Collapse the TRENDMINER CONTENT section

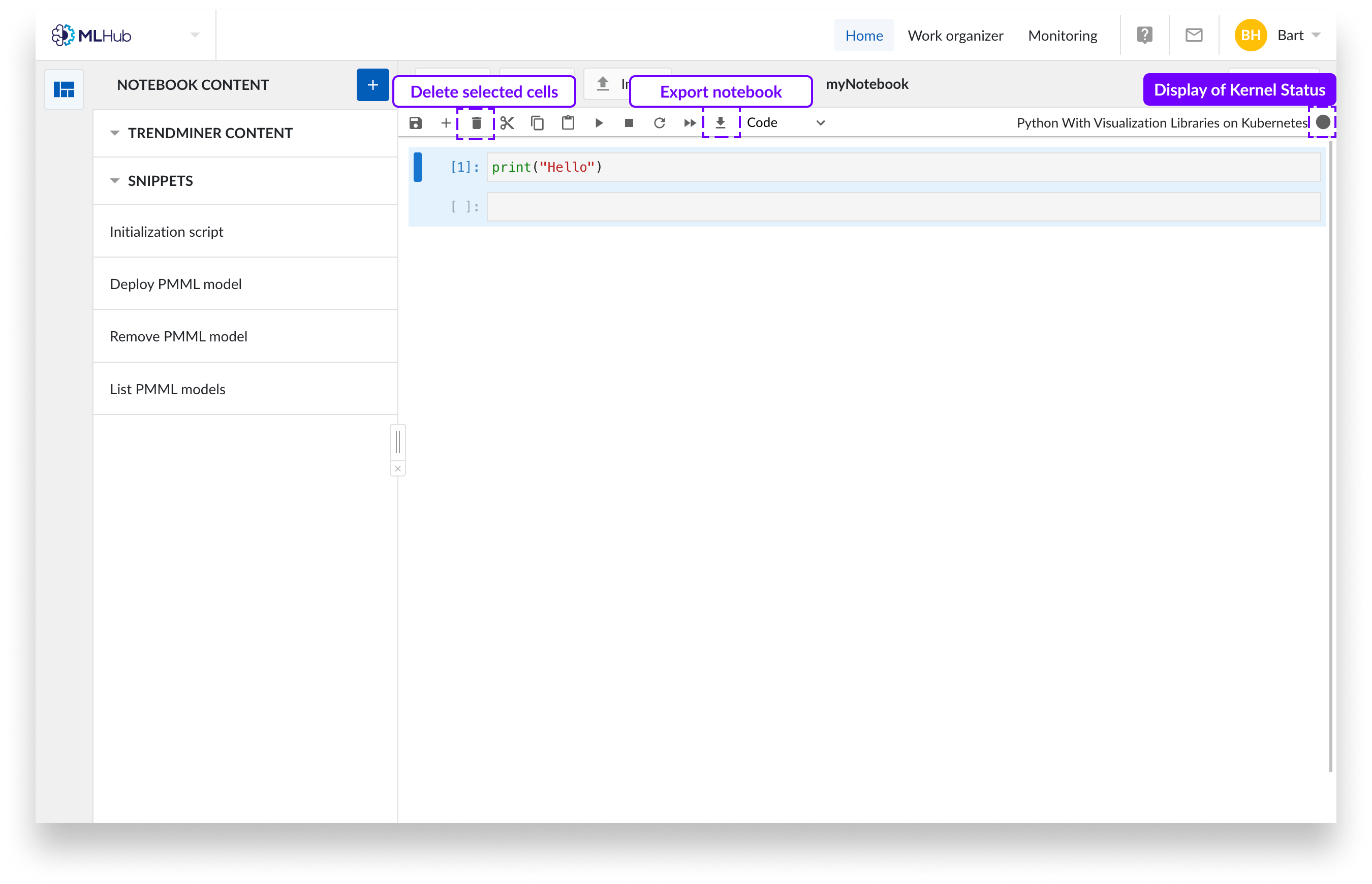114,133
